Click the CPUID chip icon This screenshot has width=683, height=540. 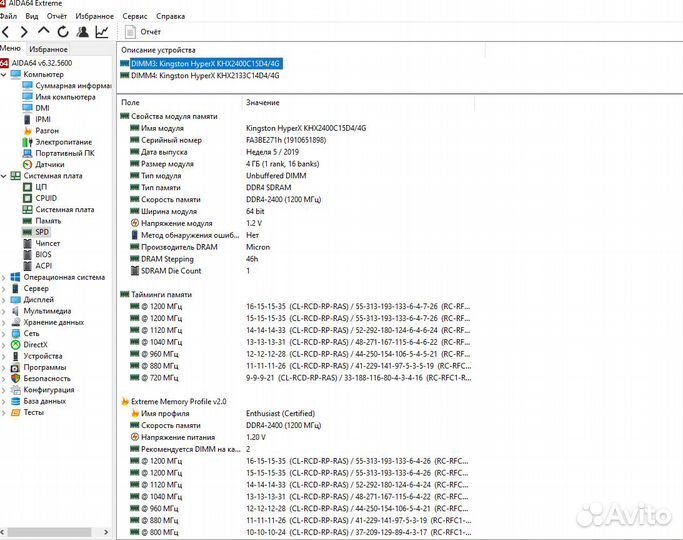[27, 199]
